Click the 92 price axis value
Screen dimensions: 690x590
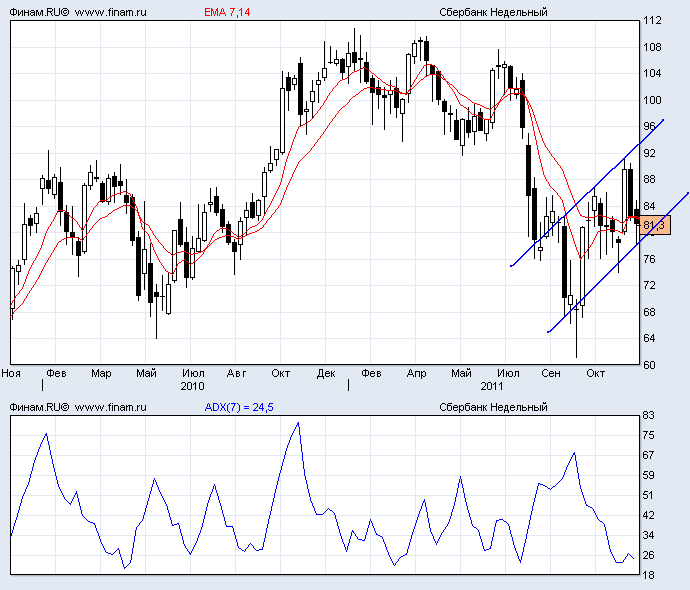point(650,153)
